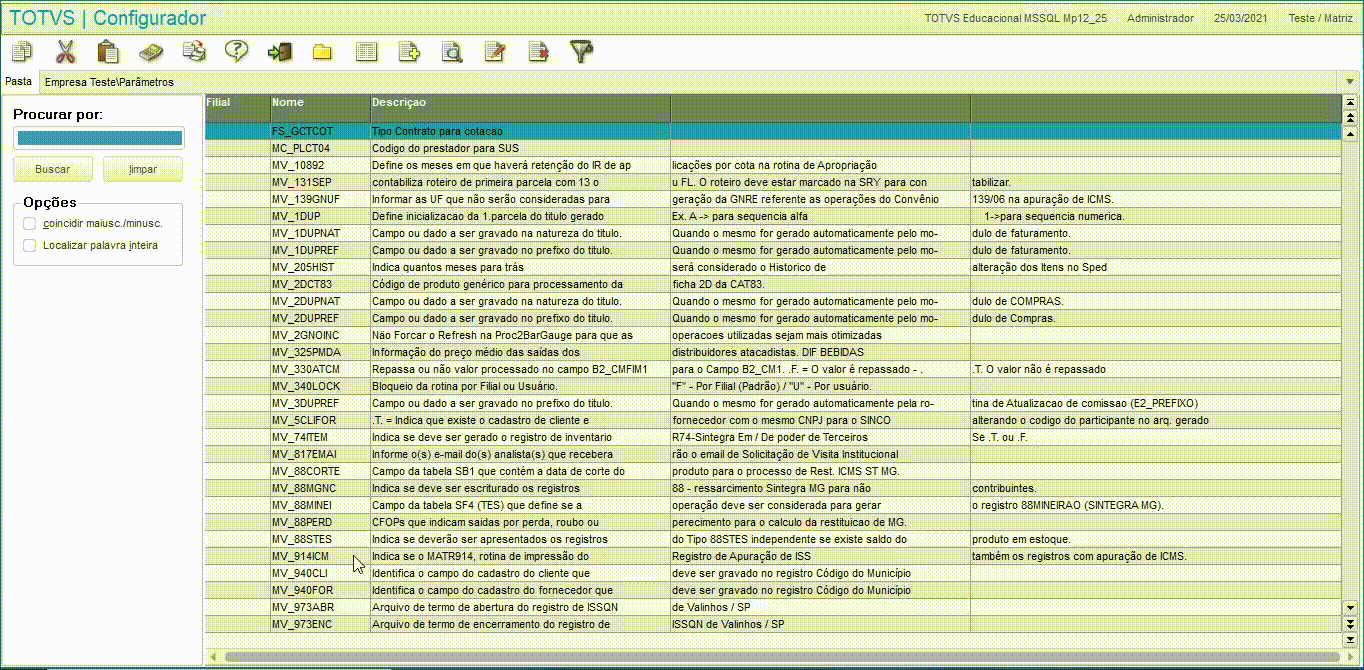Open the tab bar dropdown arrow

[1350, 81]
